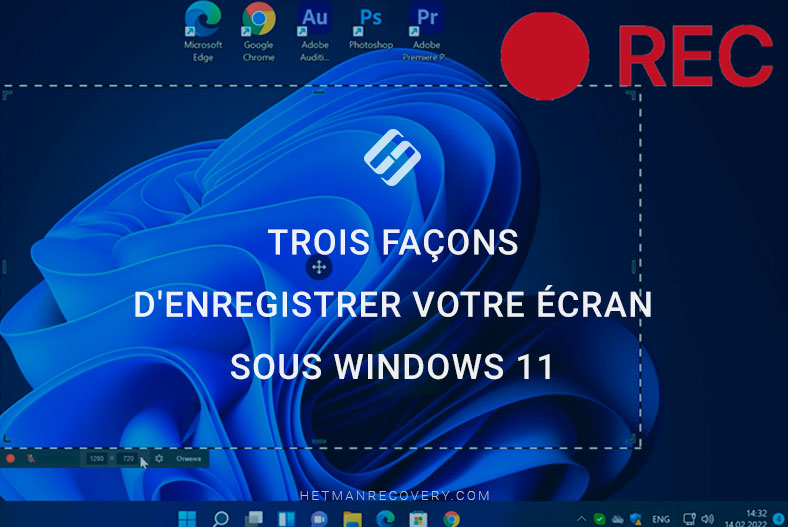
Task: Click the top edge handle of the selection
Action: (319, 92)
